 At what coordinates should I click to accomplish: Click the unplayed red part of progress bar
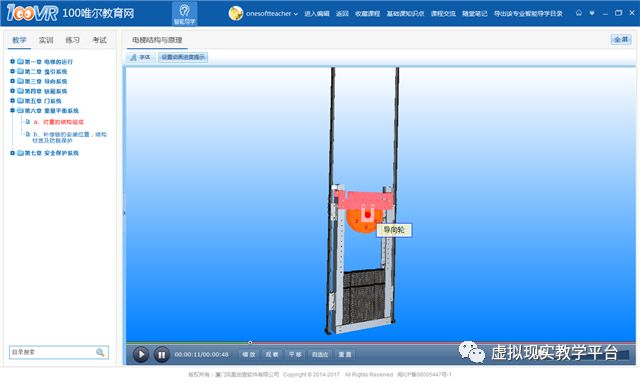pos(444,343)
